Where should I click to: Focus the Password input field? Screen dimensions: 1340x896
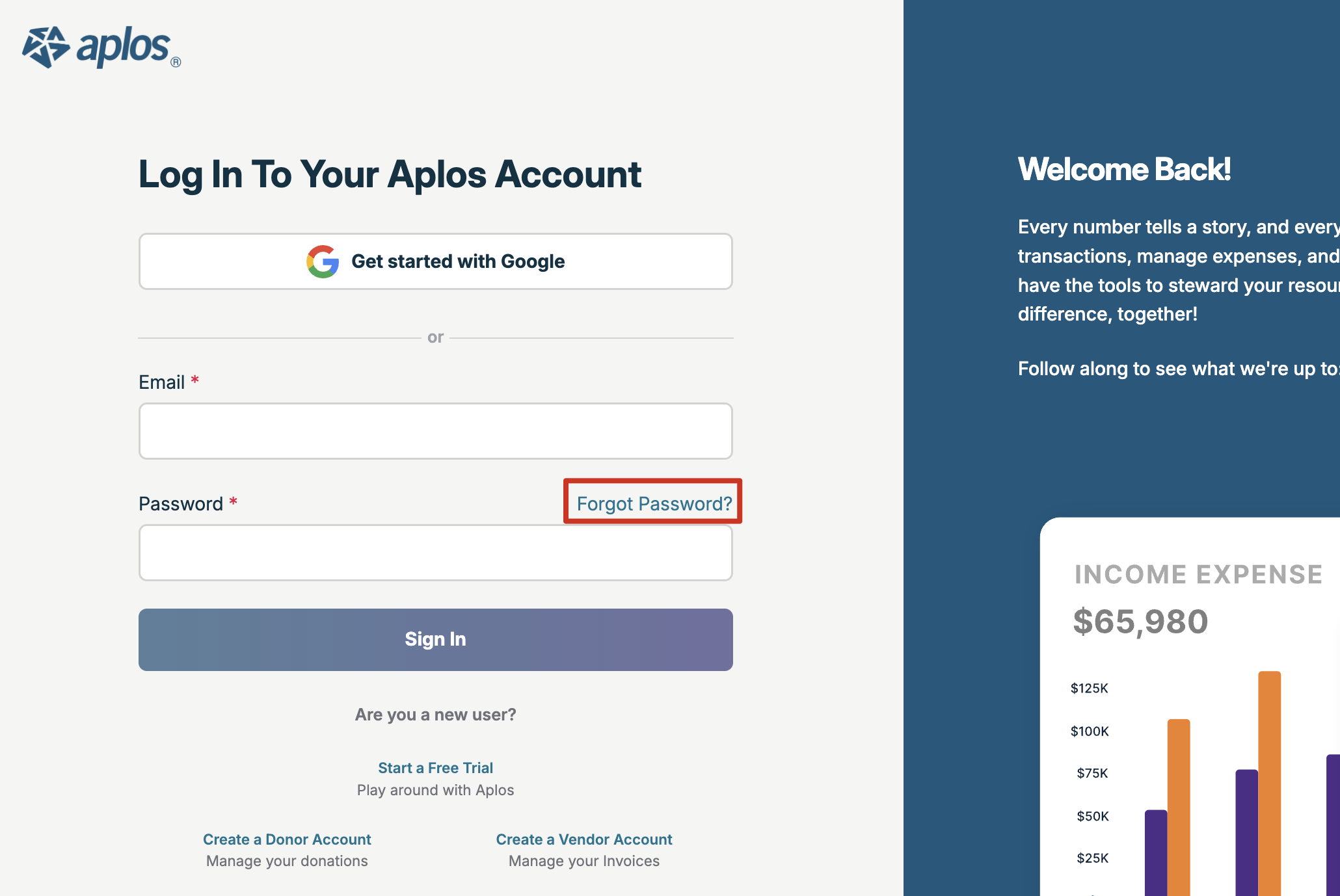(436, 553)
